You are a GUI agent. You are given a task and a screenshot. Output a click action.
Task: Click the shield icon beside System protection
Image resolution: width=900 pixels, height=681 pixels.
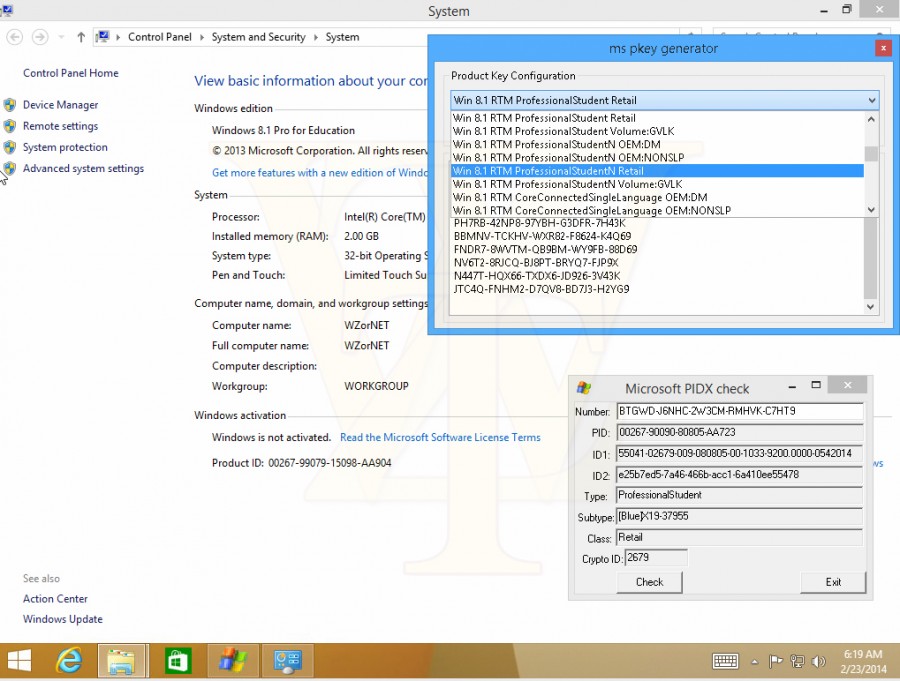pyautogui.click(x=10, y=148)
